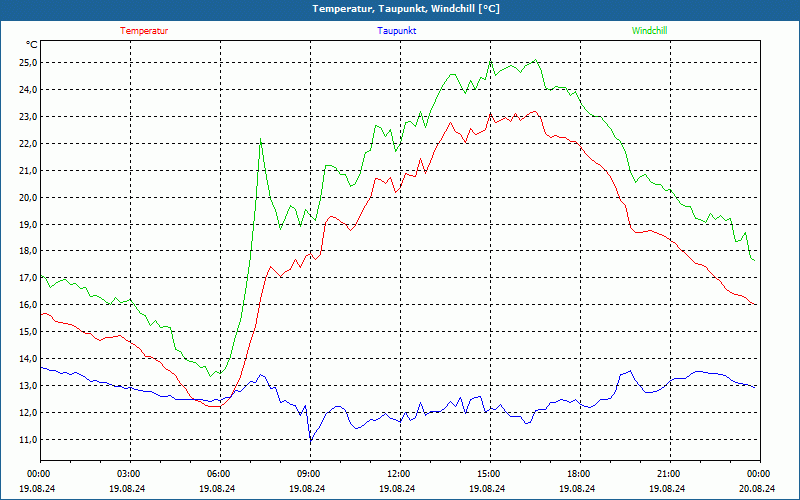This screenshot has height=500, width=800.
Task: Click the 24,0 y-axis value
Action: point(28,90)
